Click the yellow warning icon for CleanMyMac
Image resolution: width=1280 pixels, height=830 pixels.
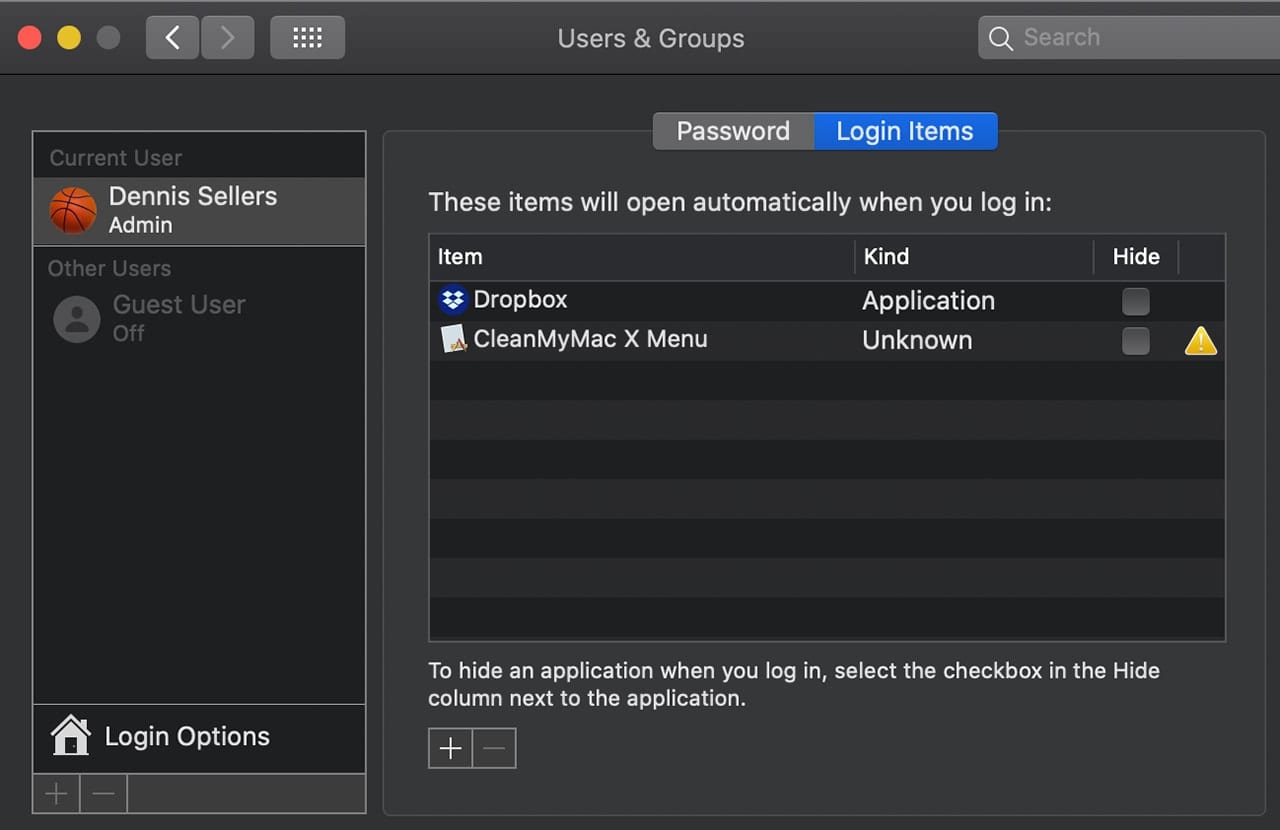click(1200, 341)
